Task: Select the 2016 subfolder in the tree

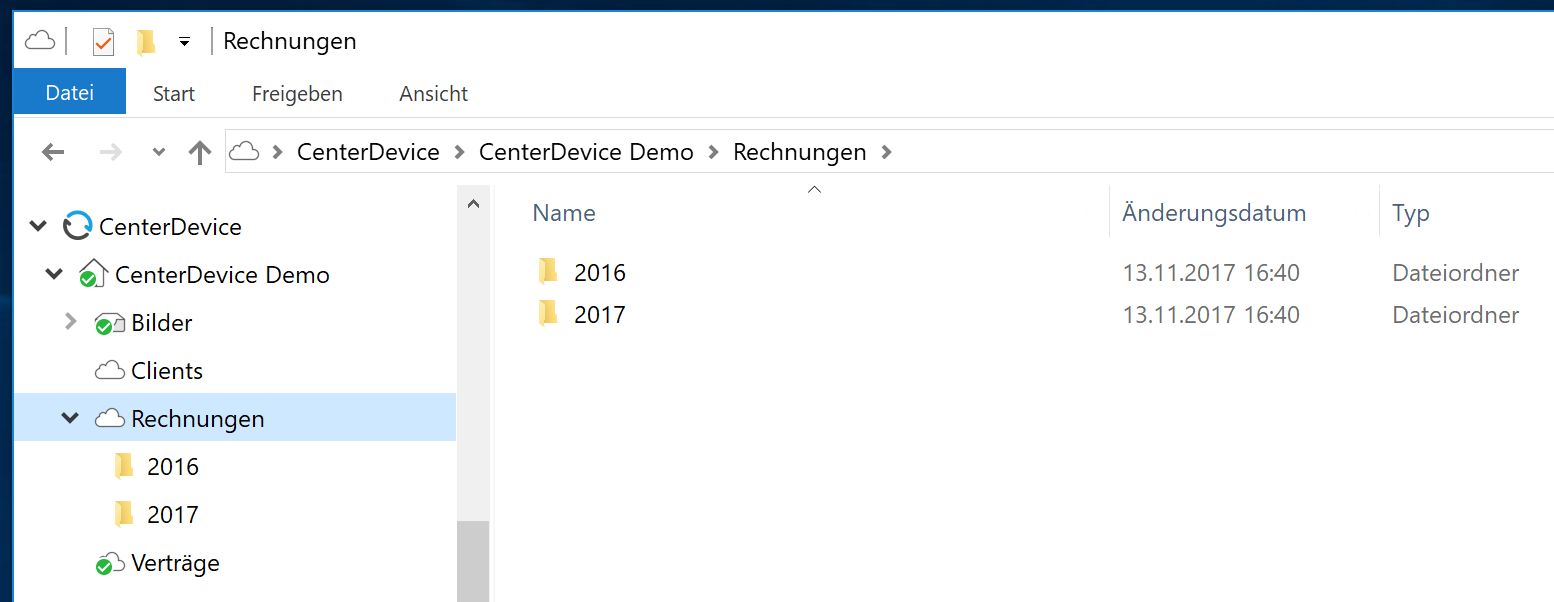Action: coord(173,467)
